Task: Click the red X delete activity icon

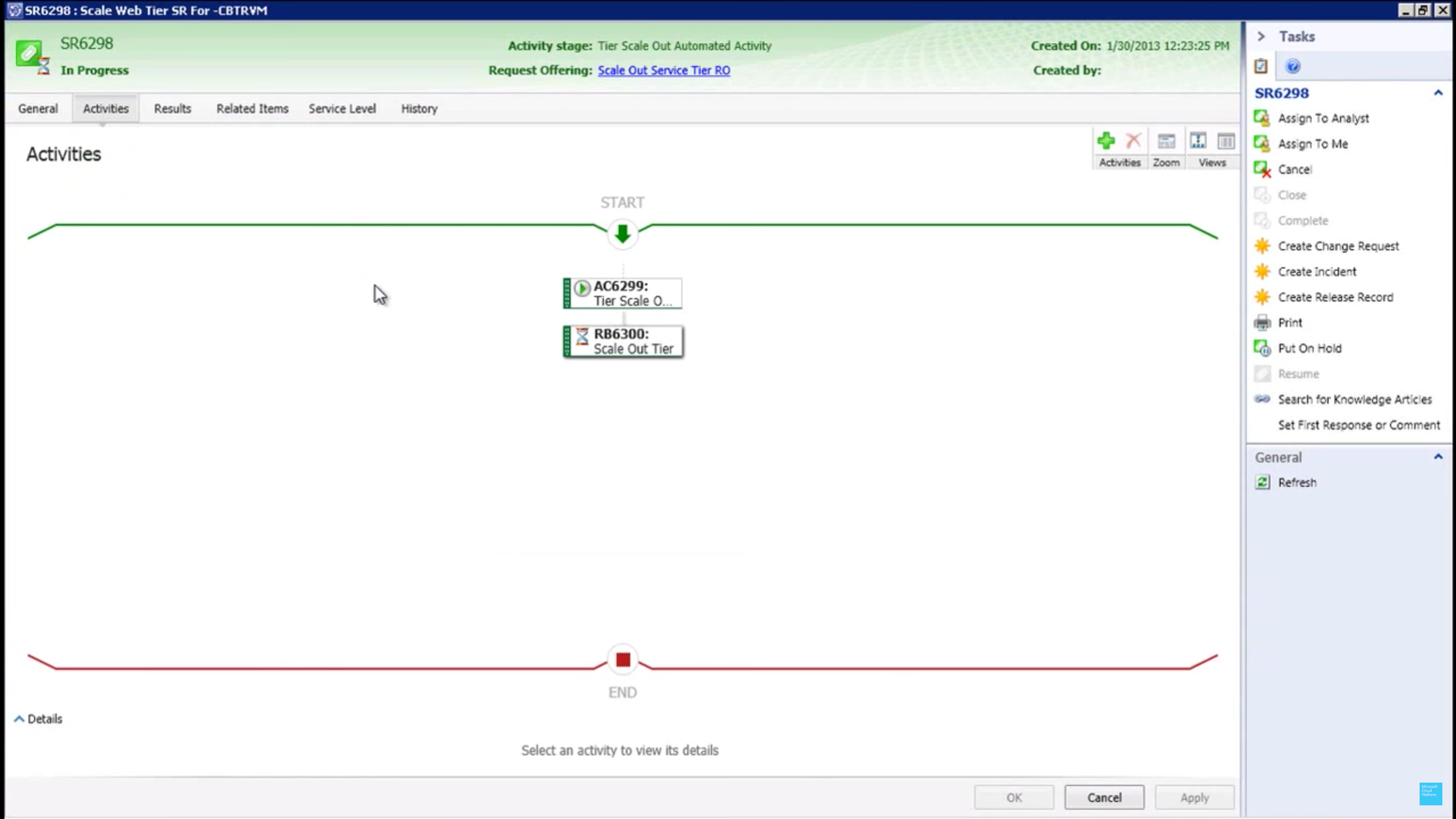Action: [1133, 140]
